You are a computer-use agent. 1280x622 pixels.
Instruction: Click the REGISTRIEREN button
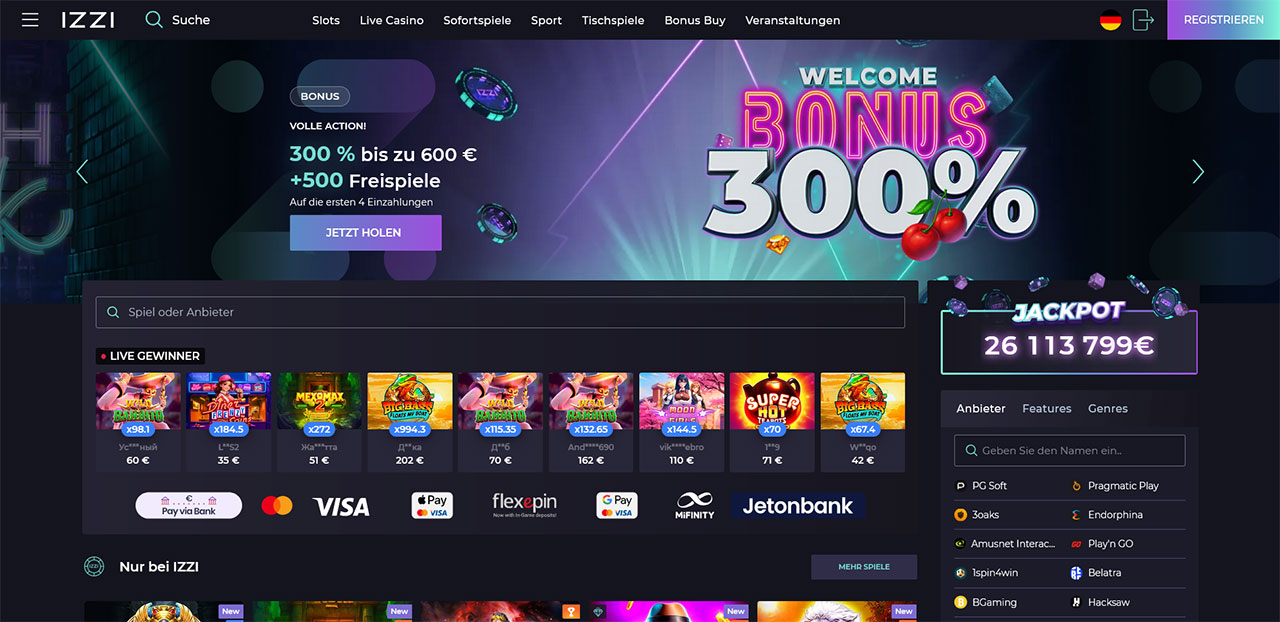(1223, 20)
